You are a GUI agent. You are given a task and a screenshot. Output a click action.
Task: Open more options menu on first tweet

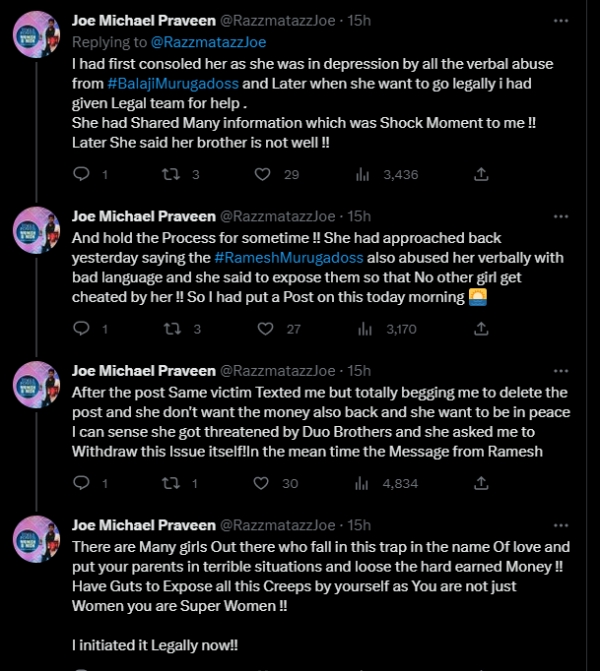pyautogui.click(x=569, y=20)
